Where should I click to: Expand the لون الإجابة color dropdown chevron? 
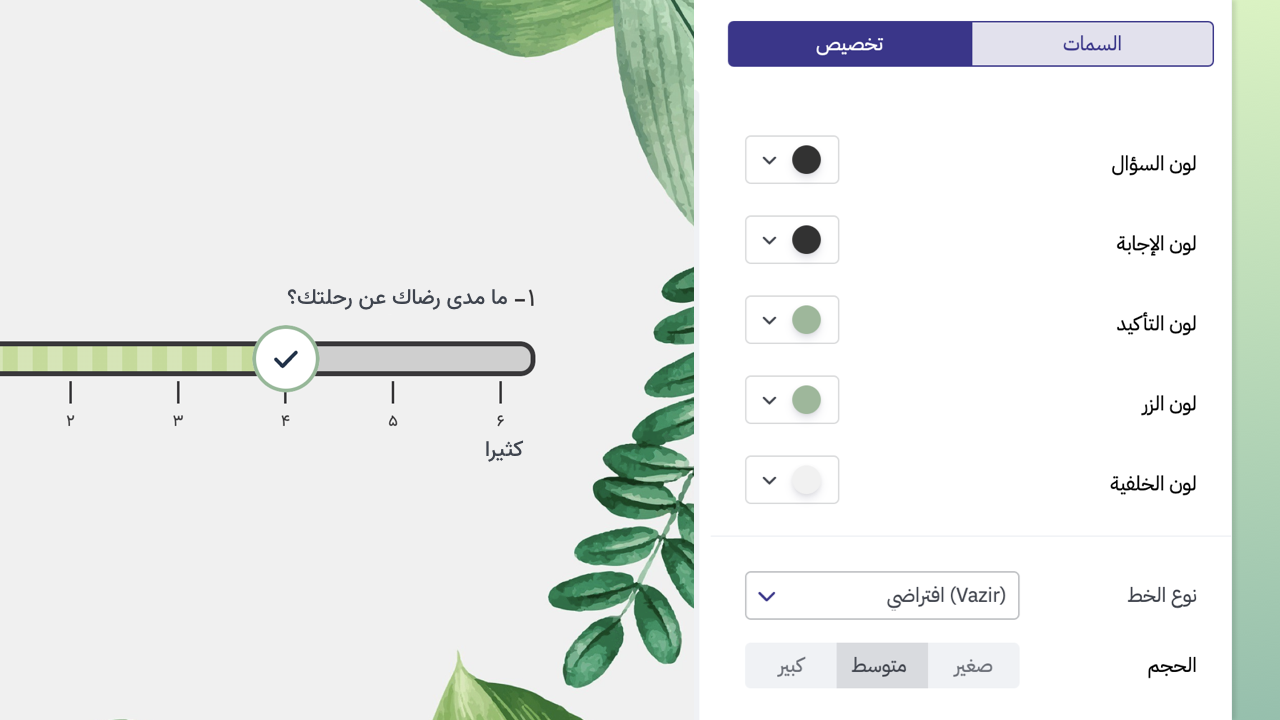click(x=769, y=239)
